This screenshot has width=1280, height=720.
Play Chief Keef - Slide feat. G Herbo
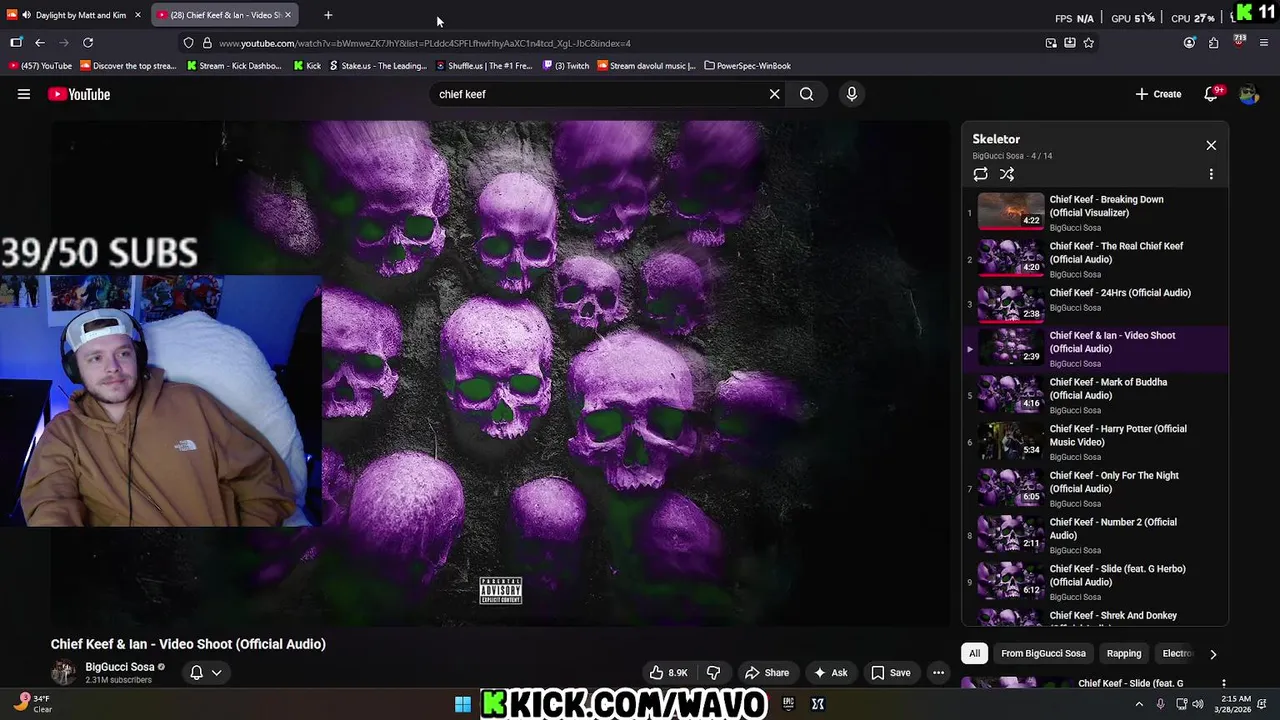click(1095, 582)
